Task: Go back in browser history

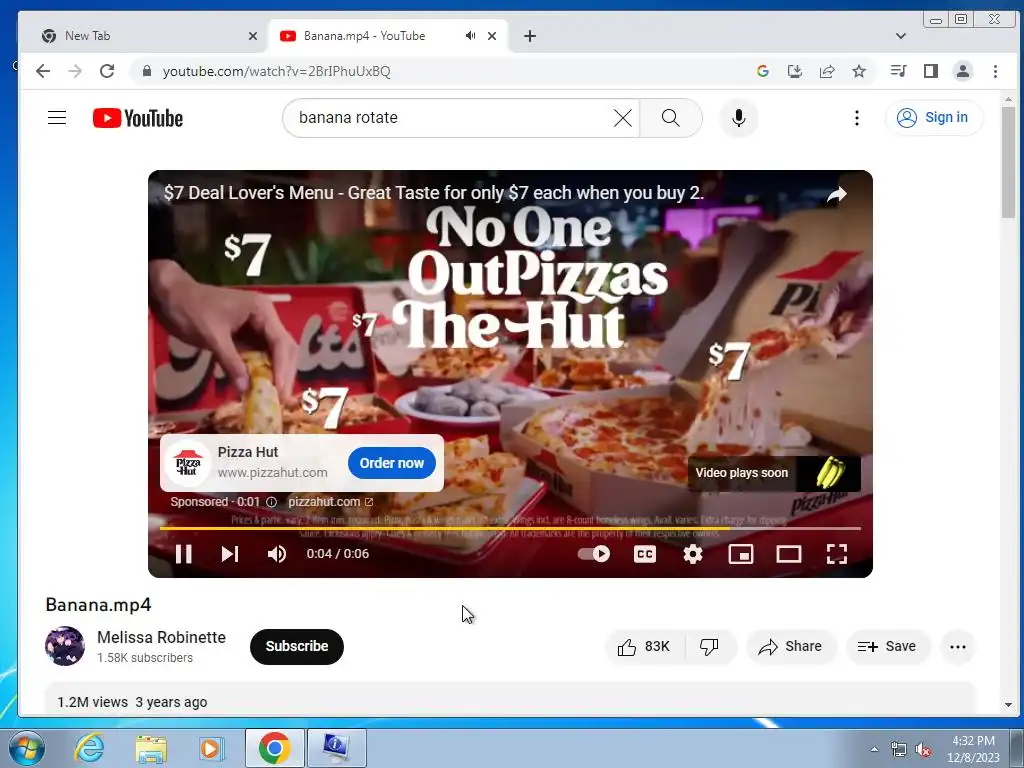Action: (x=43, y=71)
